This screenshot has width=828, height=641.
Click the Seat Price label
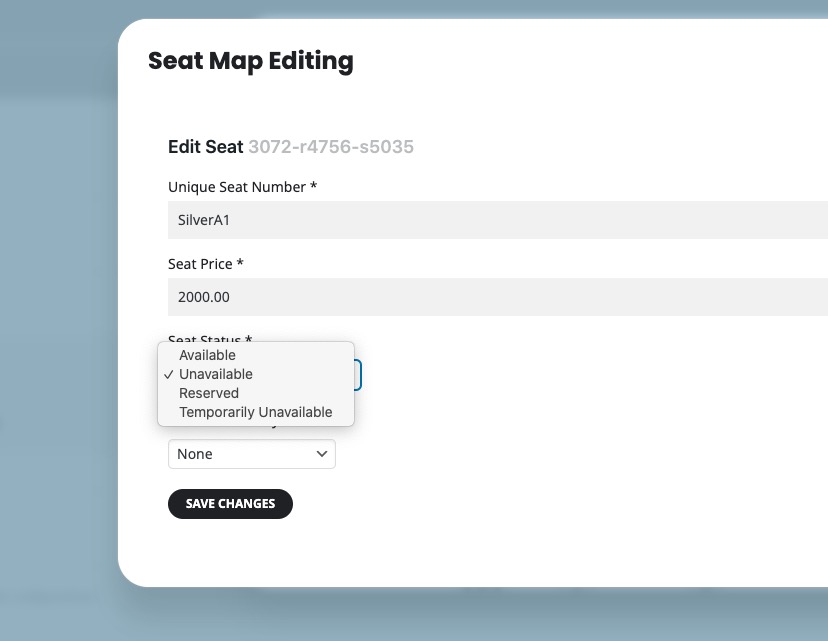(x=205, y=264)
